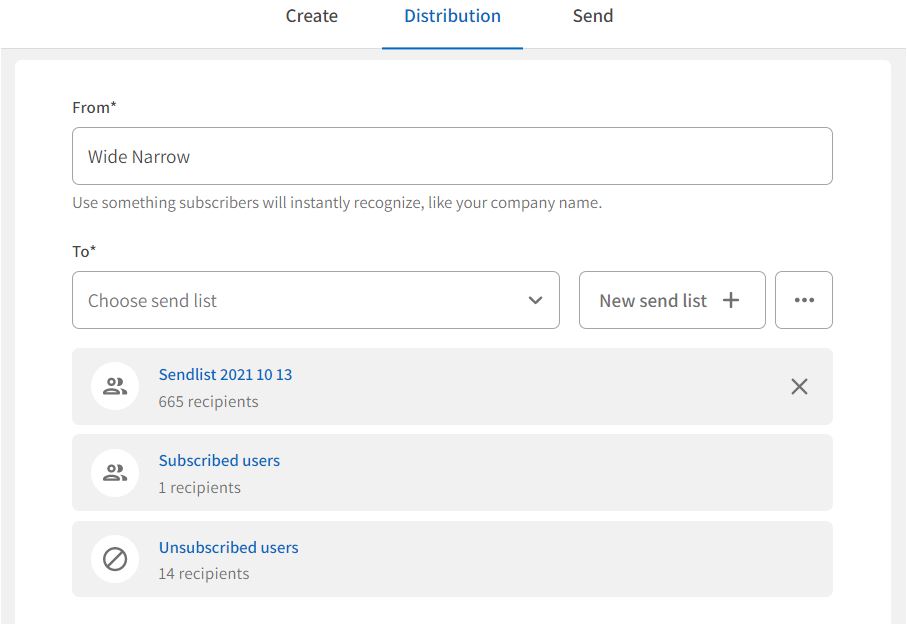
Task: Click the chevron arrow in send list dropdown
Action: point(536,300)
